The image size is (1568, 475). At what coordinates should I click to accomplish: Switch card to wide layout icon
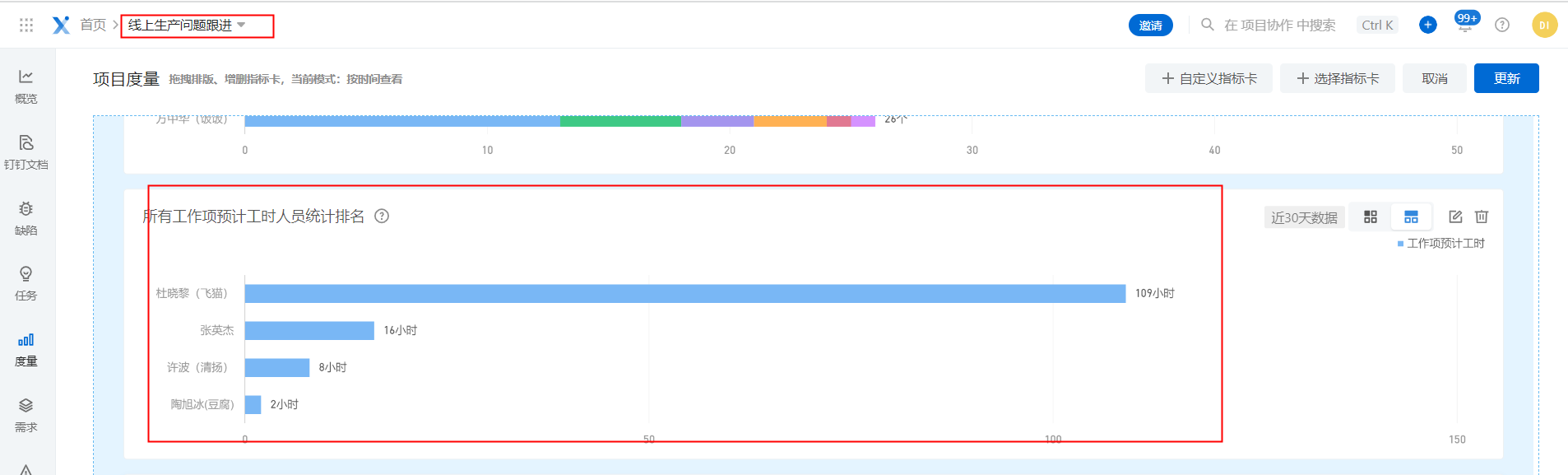coord(1411,217)
